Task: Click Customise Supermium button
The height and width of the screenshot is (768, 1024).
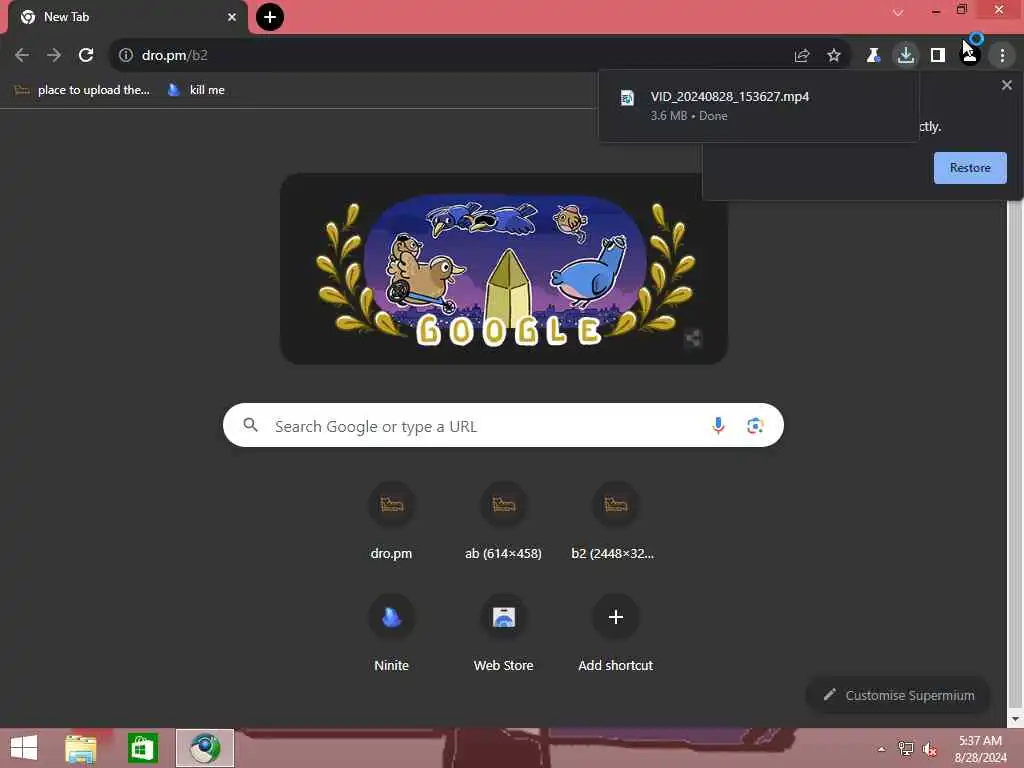Action: [899, 696]
